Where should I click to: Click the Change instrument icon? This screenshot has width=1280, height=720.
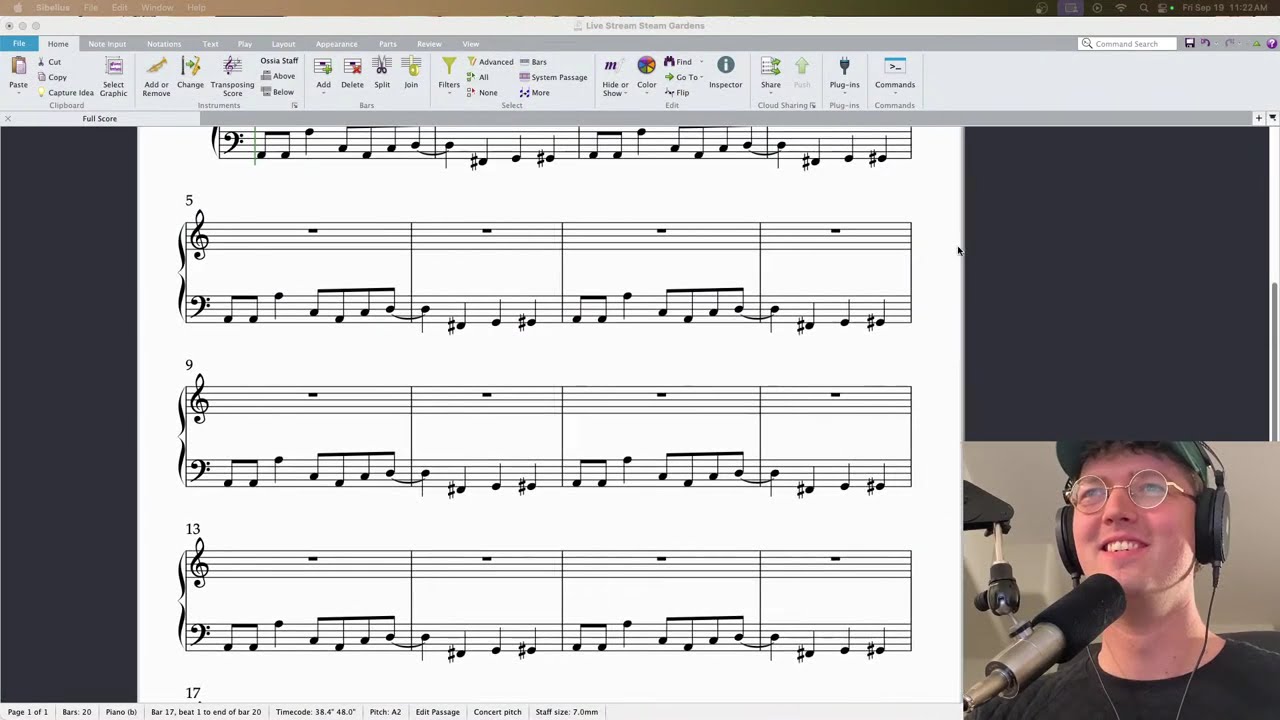tap(190, 67)
